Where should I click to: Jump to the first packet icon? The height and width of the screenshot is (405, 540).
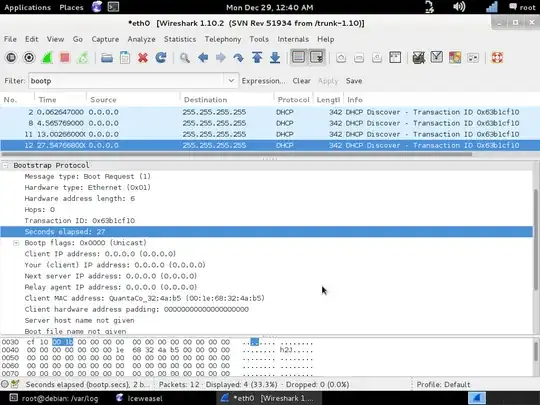pos(257,58)
